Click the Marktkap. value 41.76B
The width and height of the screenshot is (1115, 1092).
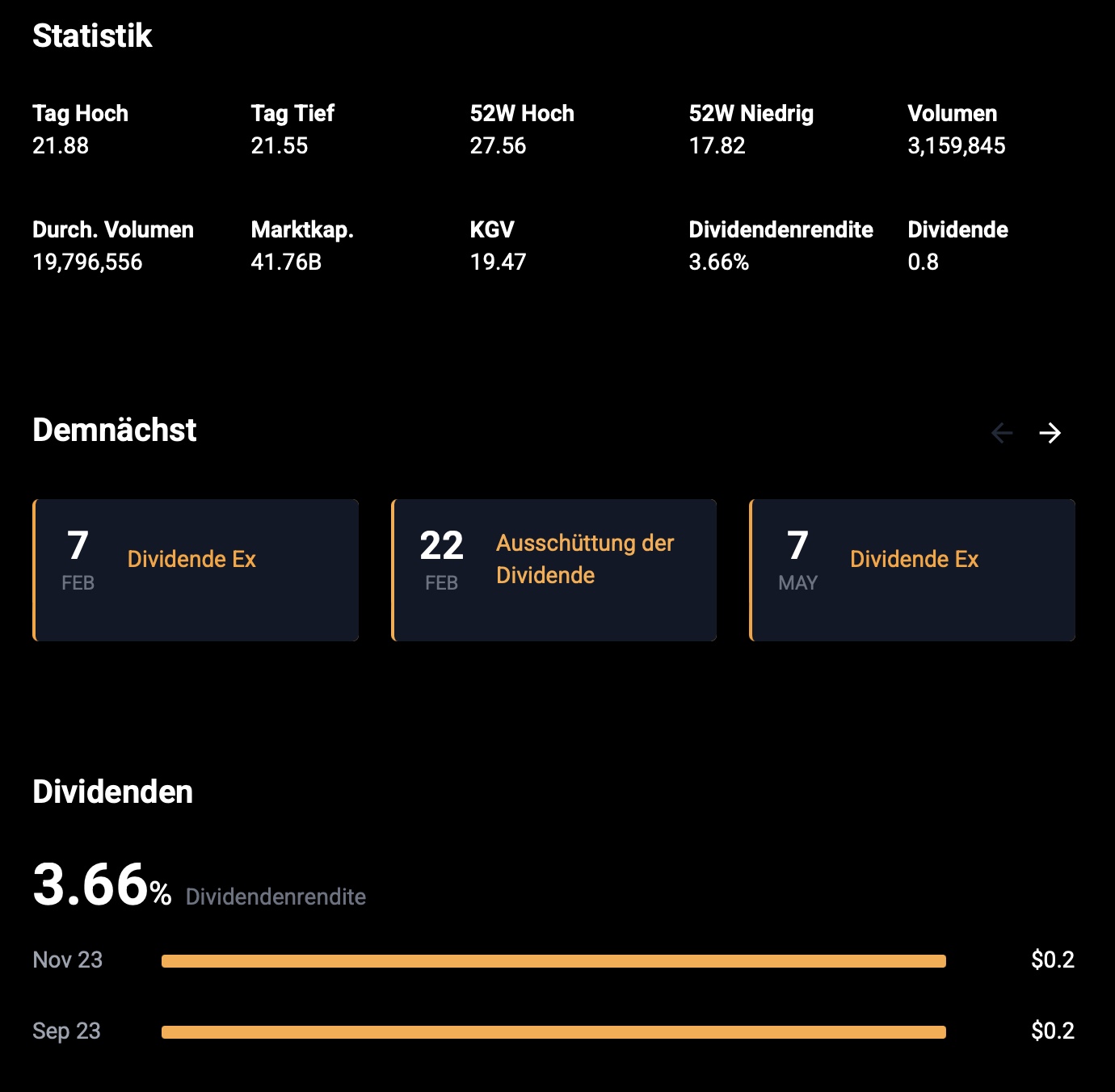point(286,262)
